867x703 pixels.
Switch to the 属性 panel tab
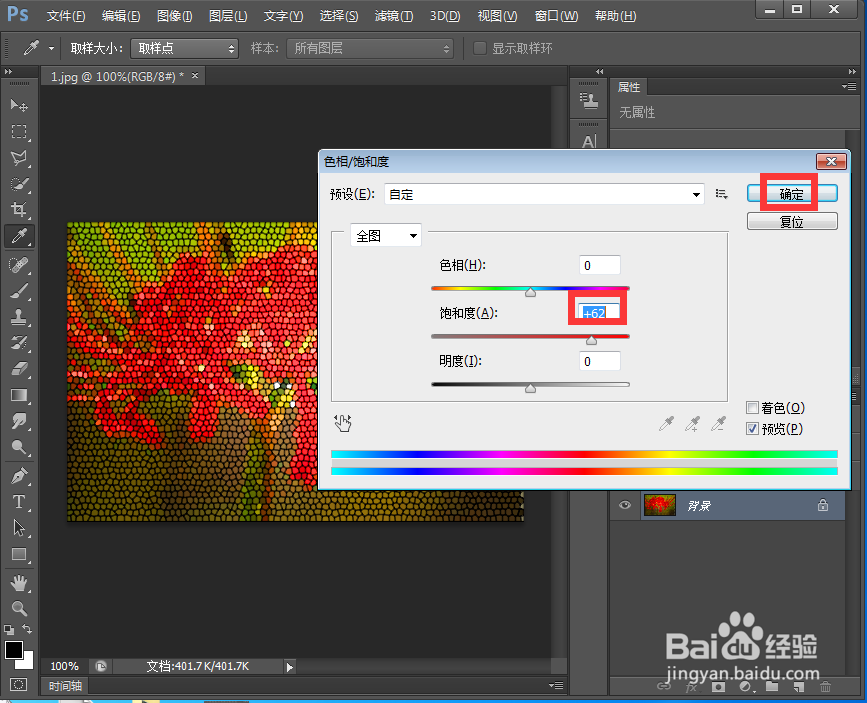[629, 87]
